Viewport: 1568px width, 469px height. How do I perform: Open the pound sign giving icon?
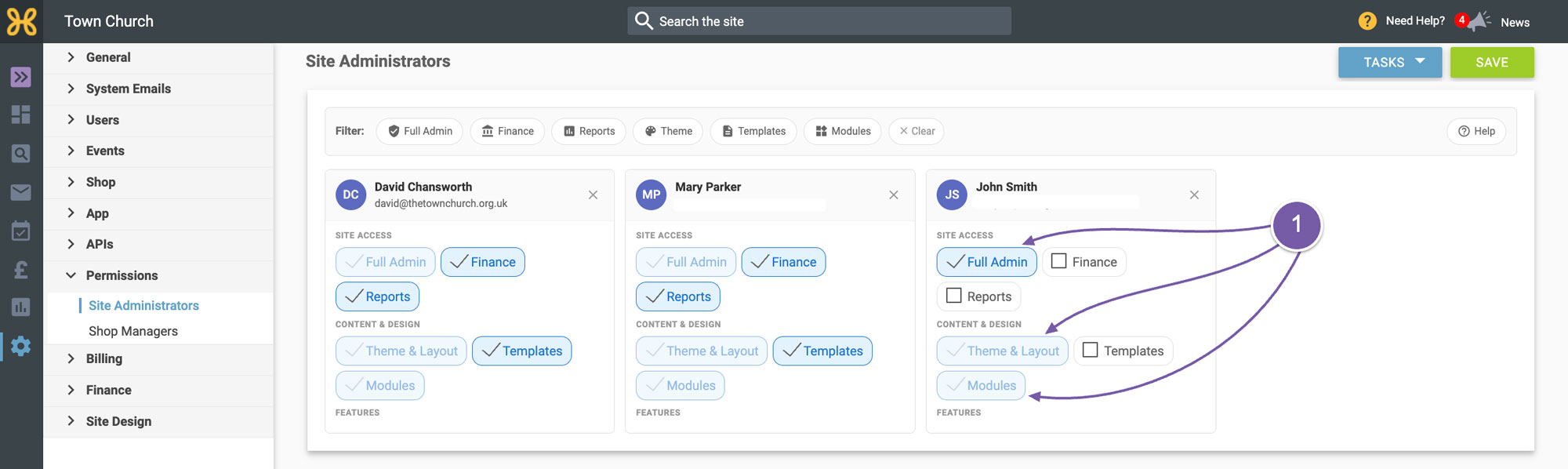pyautogui.click(x=21, y=269)
